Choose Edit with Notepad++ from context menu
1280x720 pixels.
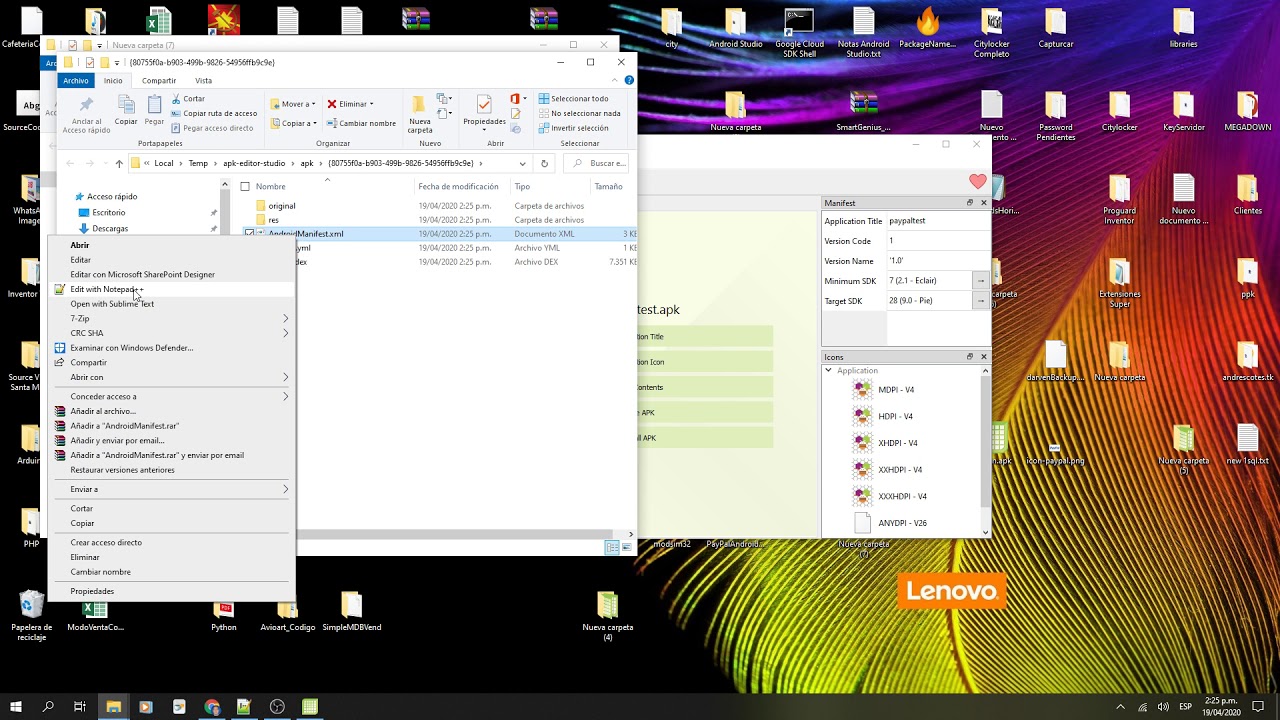click(106, 289)
